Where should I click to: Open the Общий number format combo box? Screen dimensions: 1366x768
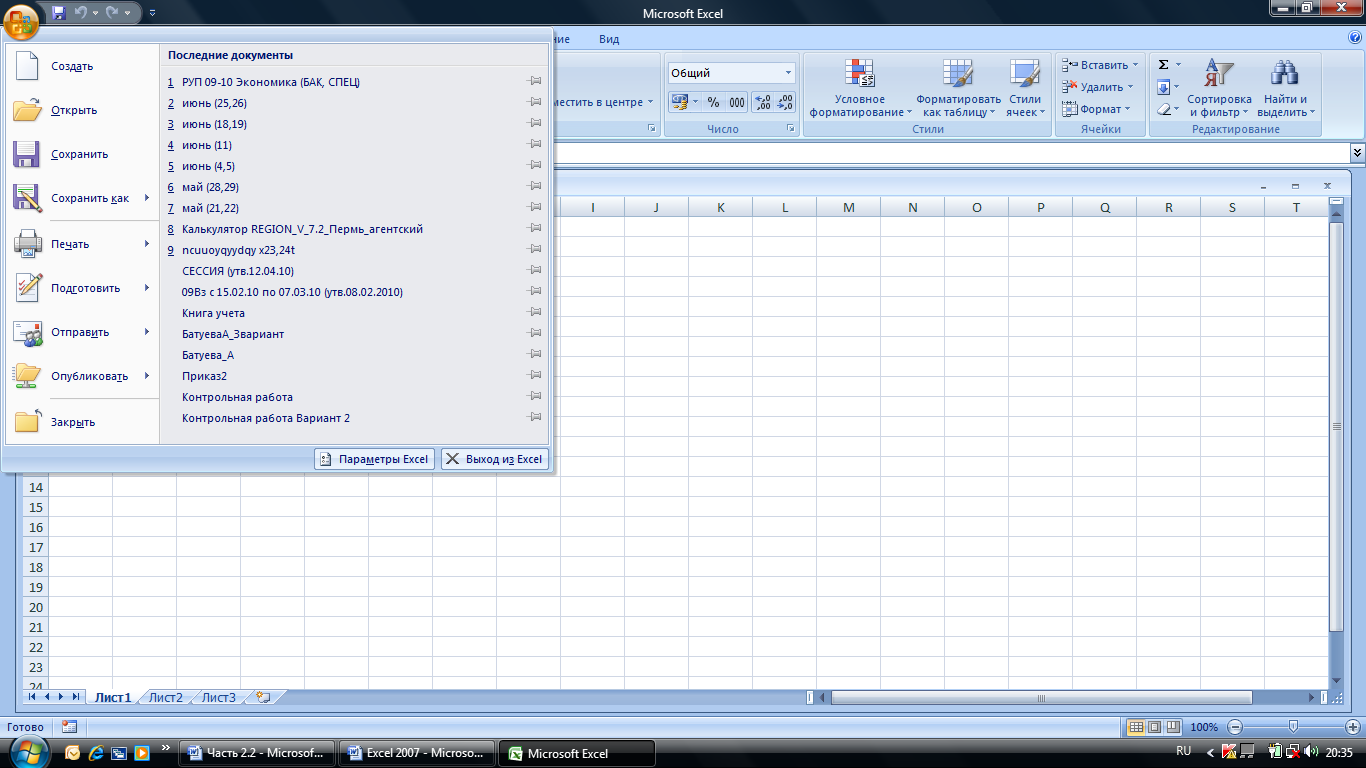[x=731, y=73]
